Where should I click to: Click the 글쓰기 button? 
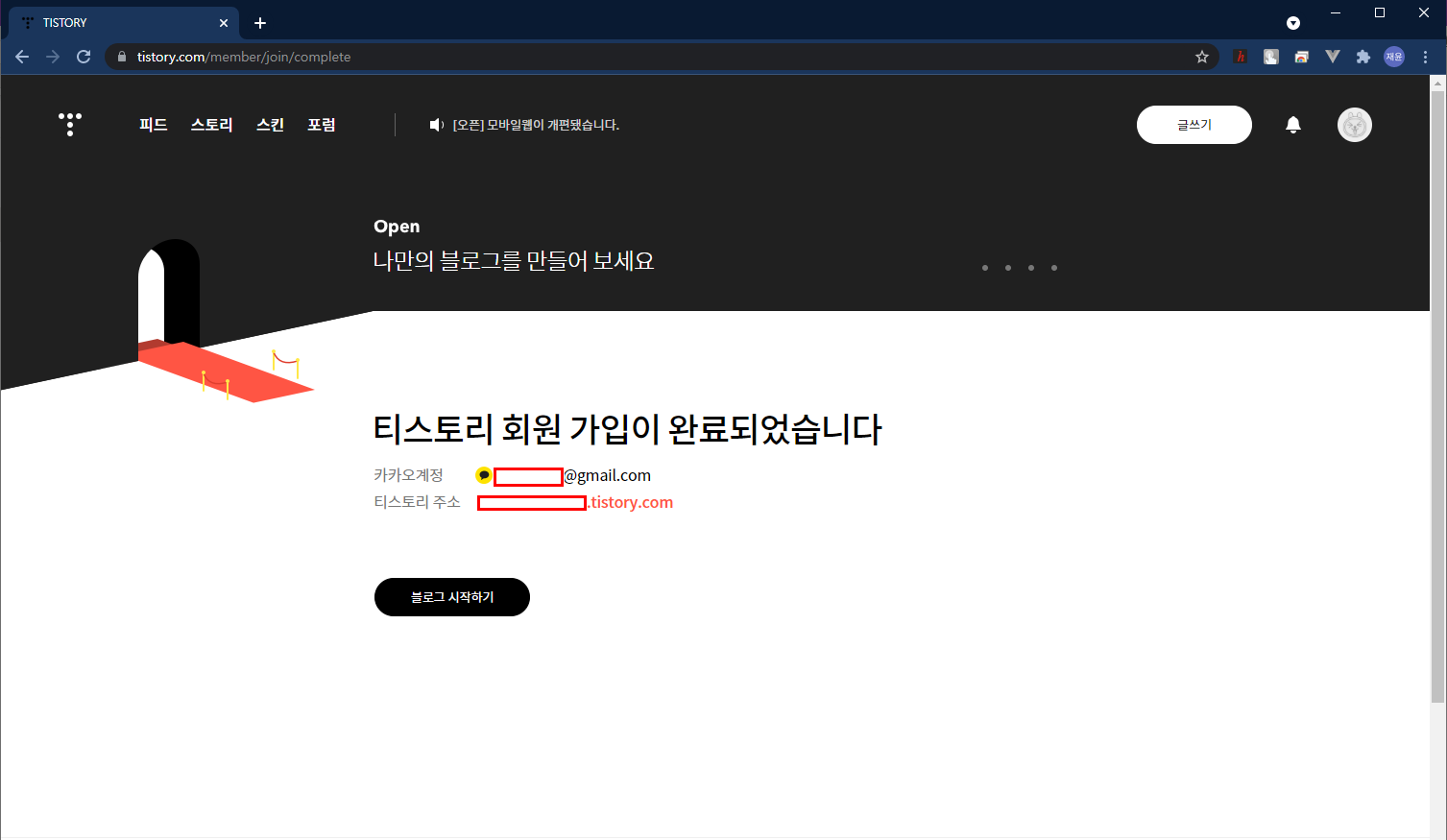click(x=1194, y=125)
